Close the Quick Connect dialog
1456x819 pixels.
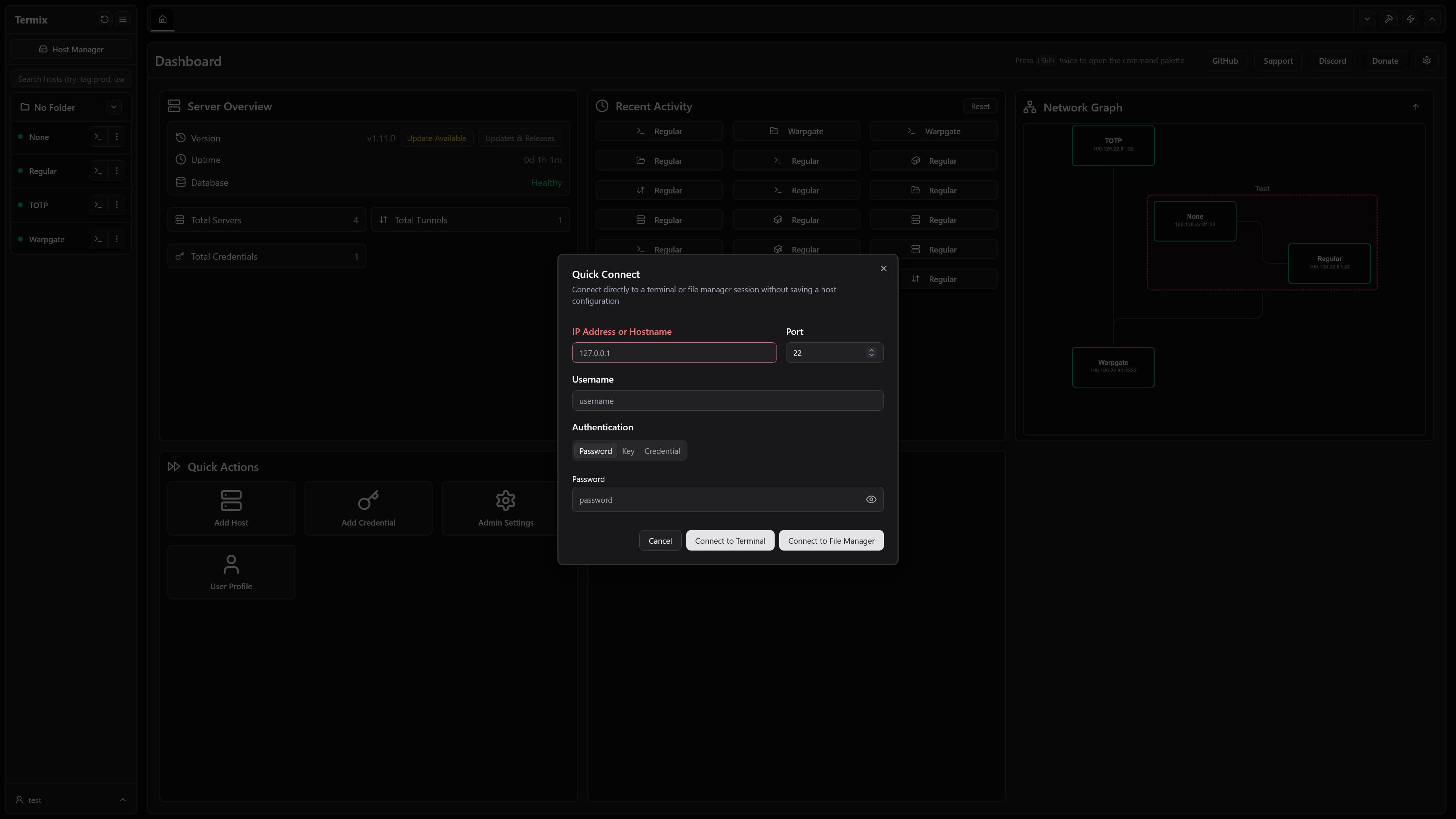point(884,268)
